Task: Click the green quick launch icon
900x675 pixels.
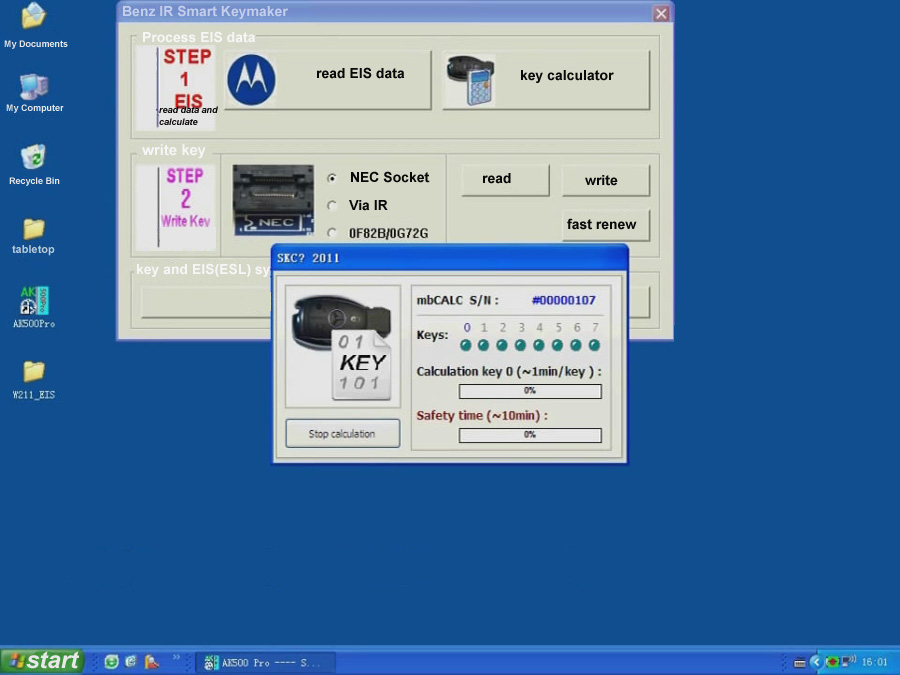Action: click(x=111, y=662)
